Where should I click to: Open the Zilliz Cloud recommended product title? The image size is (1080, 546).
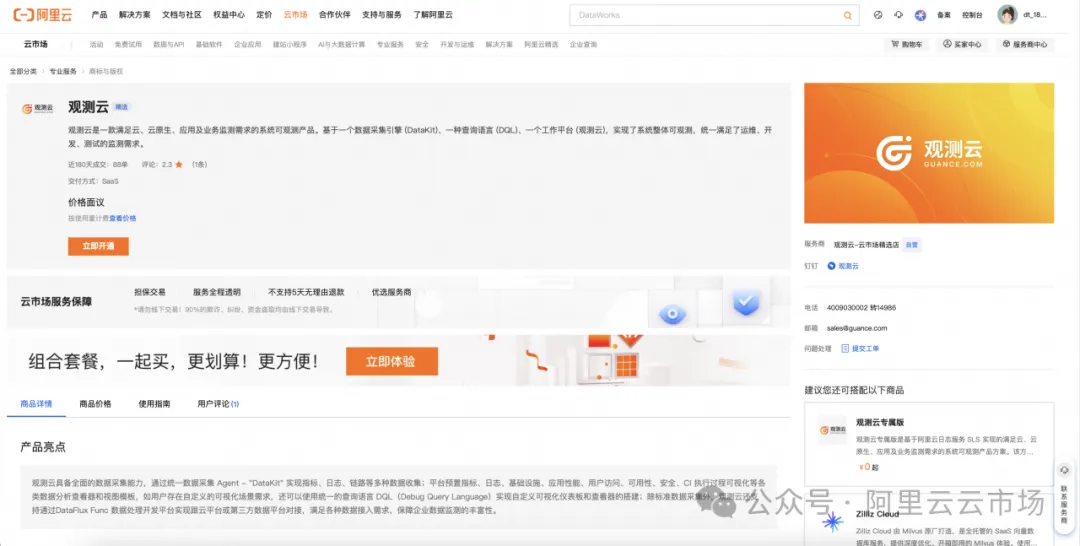[x=878, y=514]
